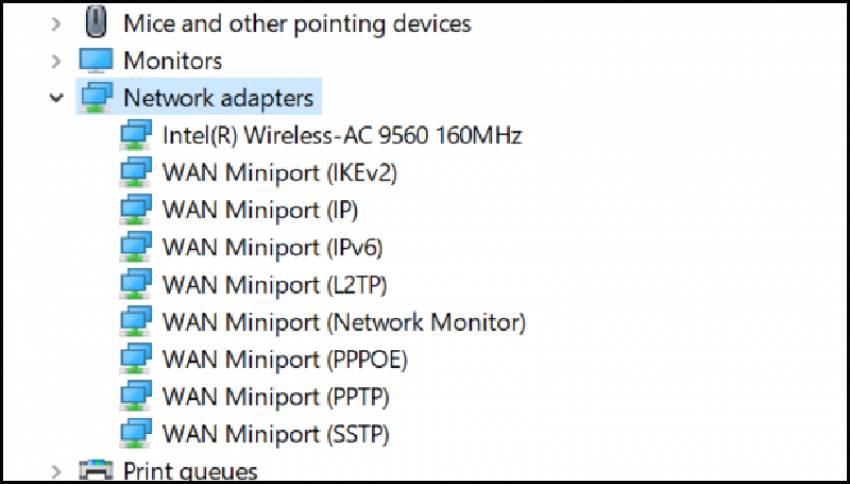Click the Mice and other pointing devices icon
This screenshot has height=484, width=850.
point(96,21)
